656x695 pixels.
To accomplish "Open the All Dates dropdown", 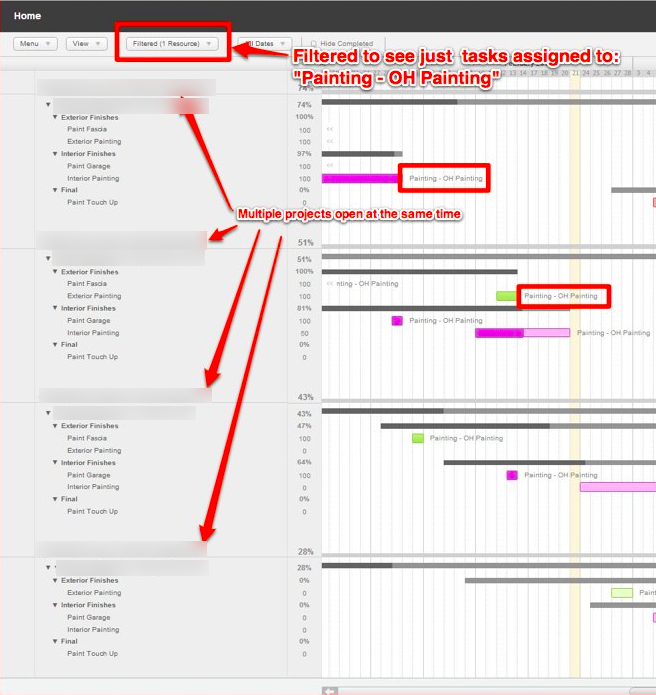I will click(265, 43).
